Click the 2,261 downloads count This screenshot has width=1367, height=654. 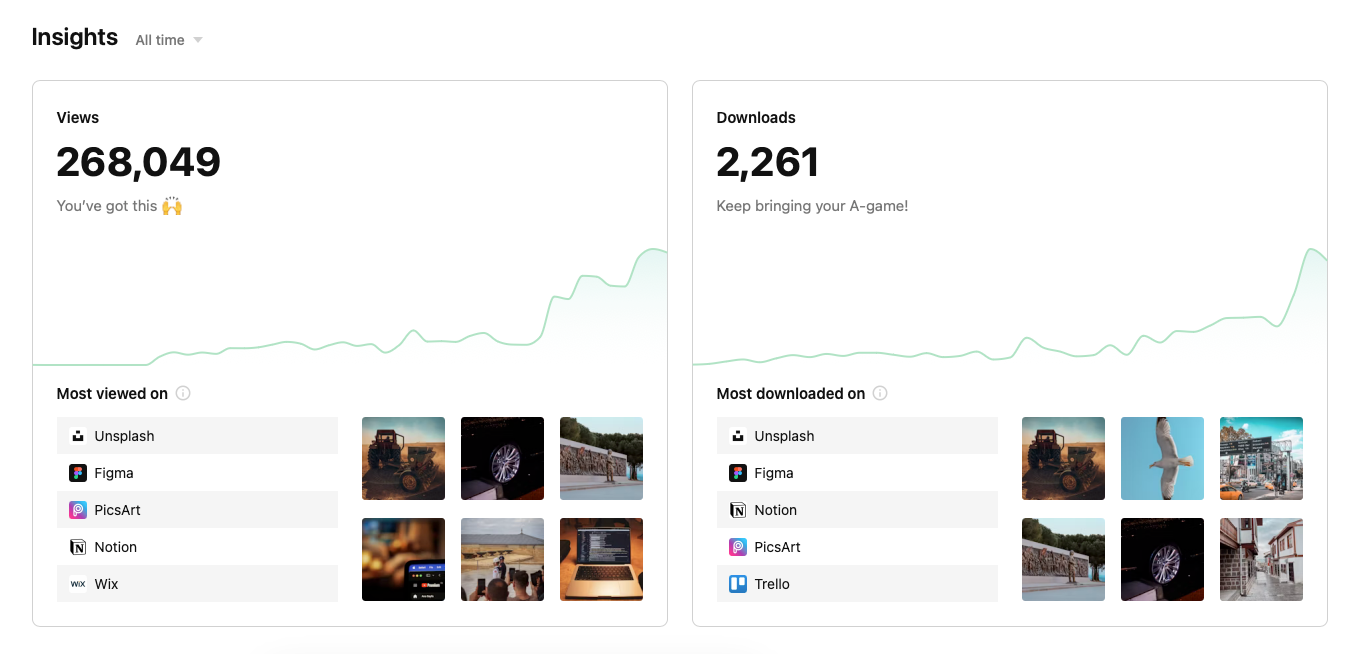(768, 162)
